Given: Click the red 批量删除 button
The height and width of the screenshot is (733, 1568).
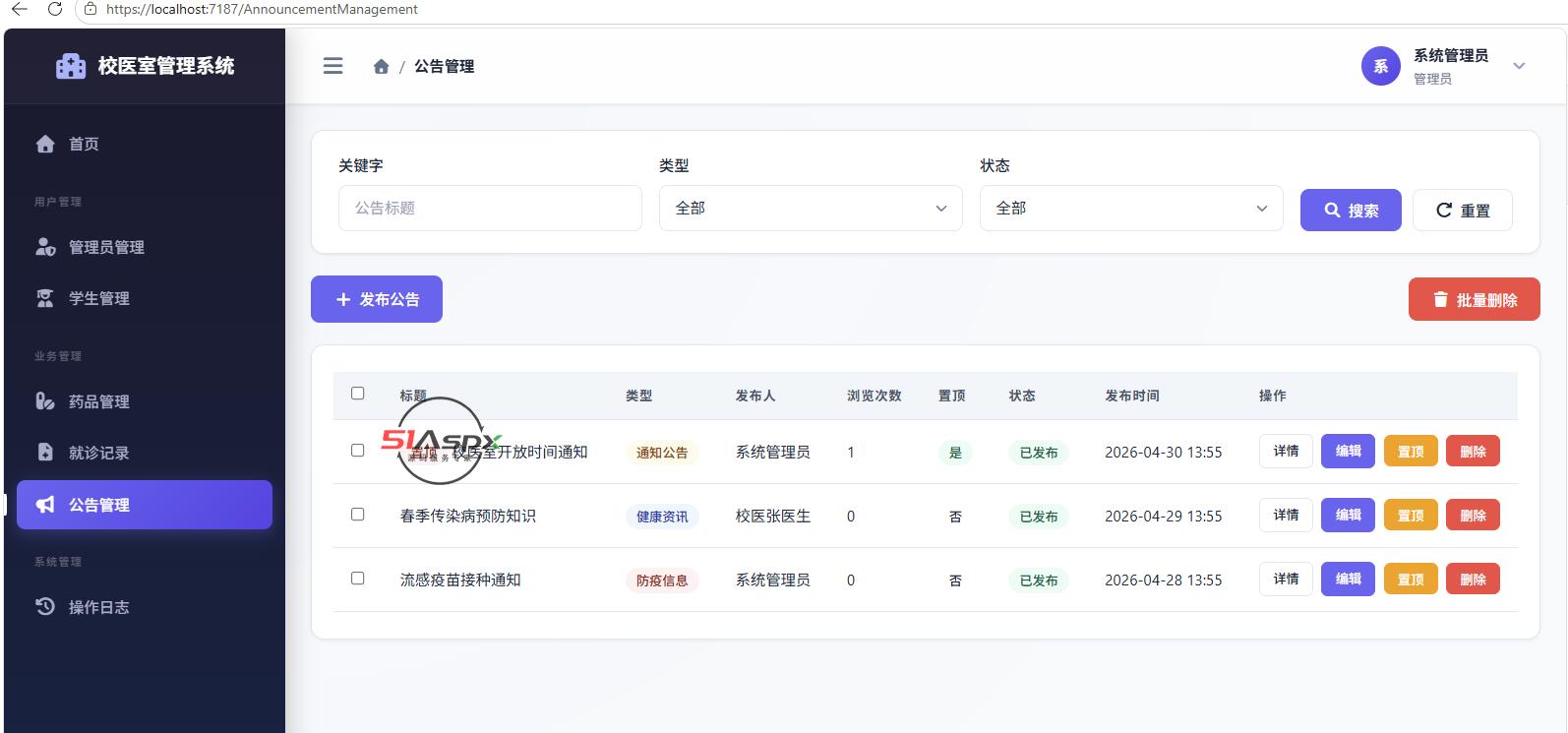Looking at the screenshot, I should click(1474, 299).
